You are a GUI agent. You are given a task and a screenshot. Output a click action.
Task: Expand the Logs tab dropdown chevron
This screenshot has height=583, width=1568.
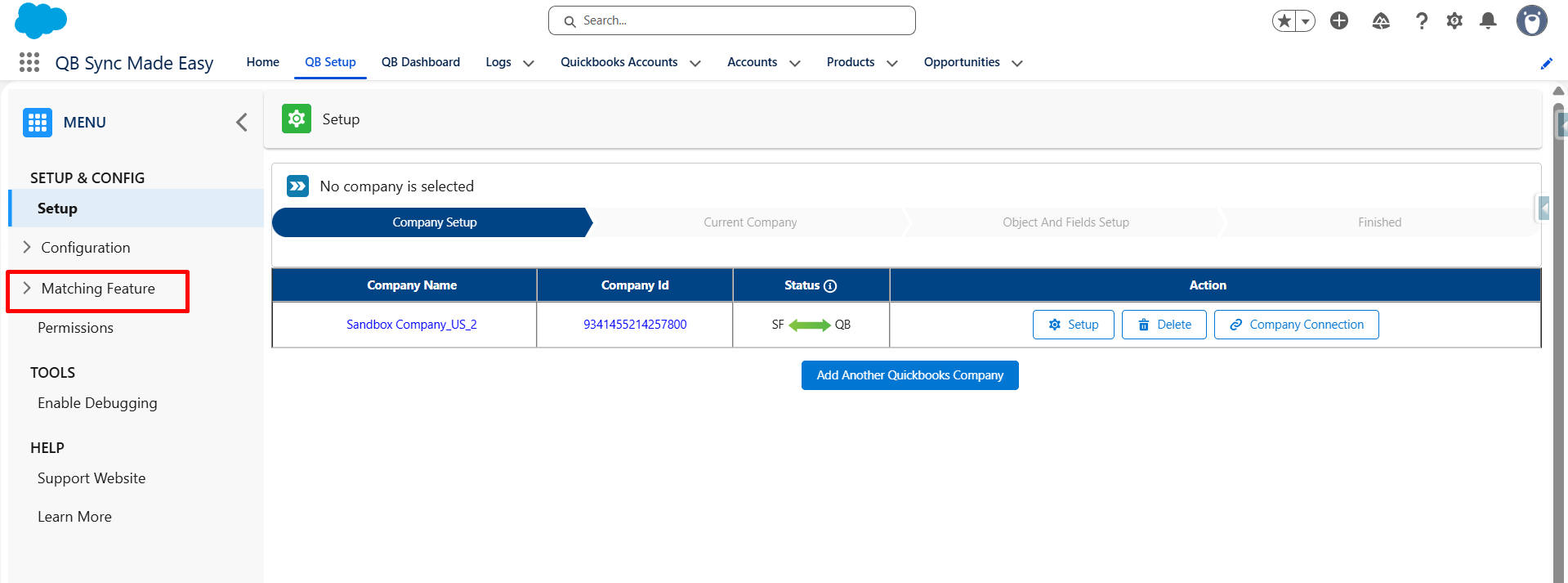(x=529, y=63)
